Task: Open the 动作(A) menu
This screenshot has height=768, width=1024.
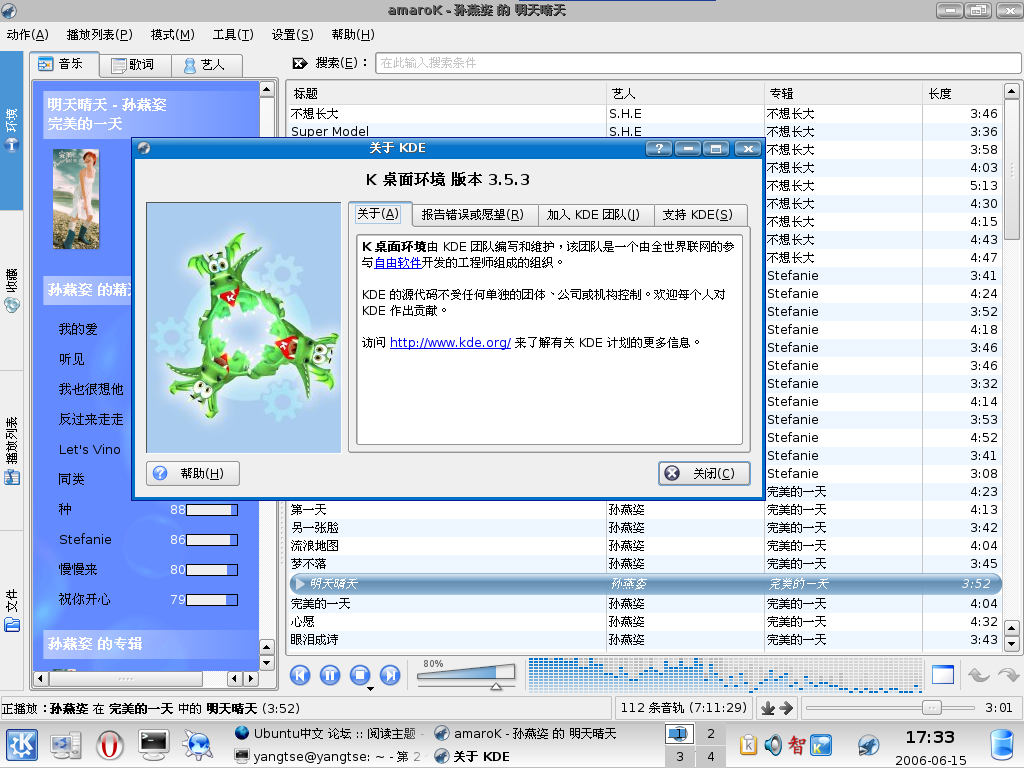Action: (x=27, y=35)
